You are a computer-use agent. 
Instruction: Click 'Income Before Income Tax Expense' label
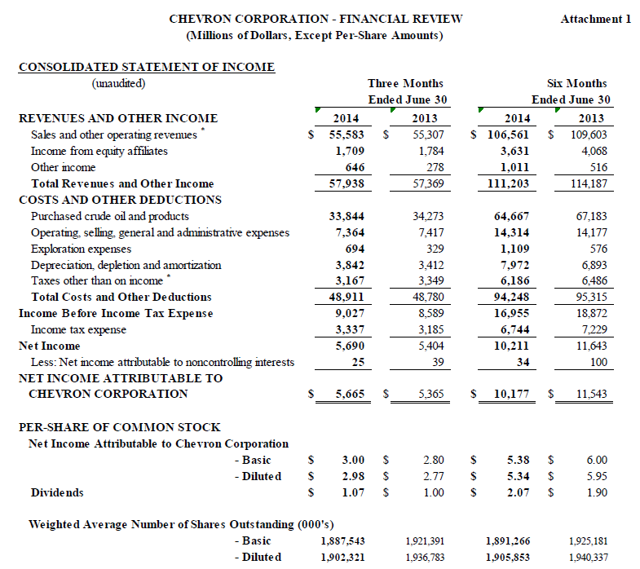[x=116, y=313]
